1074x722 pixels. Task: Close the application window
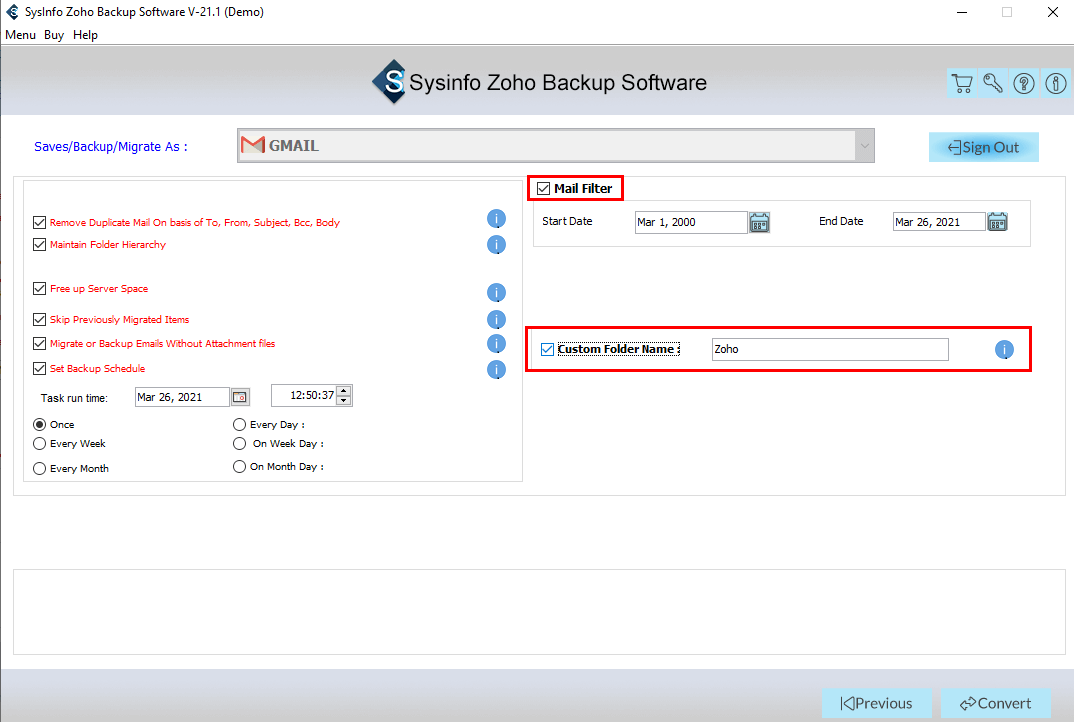tap(1053, 12)
